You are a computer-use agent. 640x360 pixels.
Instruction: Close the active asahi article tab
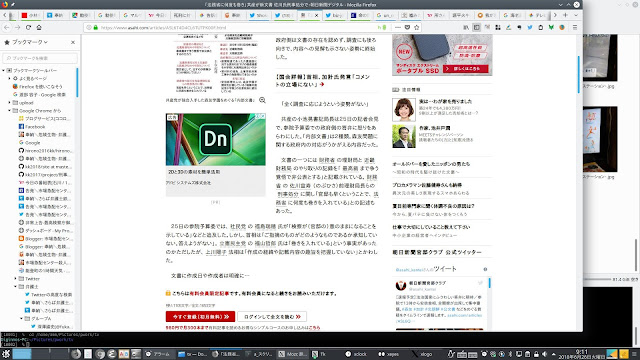(x=316, y=16)
